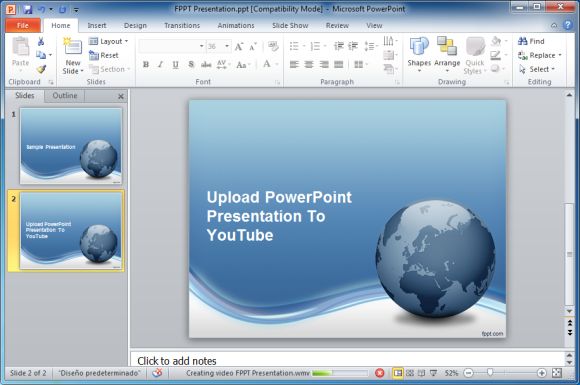This screenshot has width=580, height=385.
Task: Open the Shapes gallery
Action: (x=419, y=55)
